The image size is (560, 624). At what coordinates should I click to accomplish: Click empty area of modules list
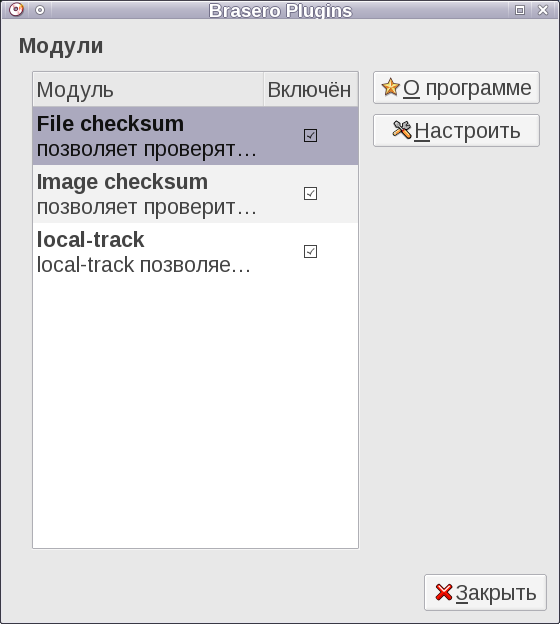(195, 414)
